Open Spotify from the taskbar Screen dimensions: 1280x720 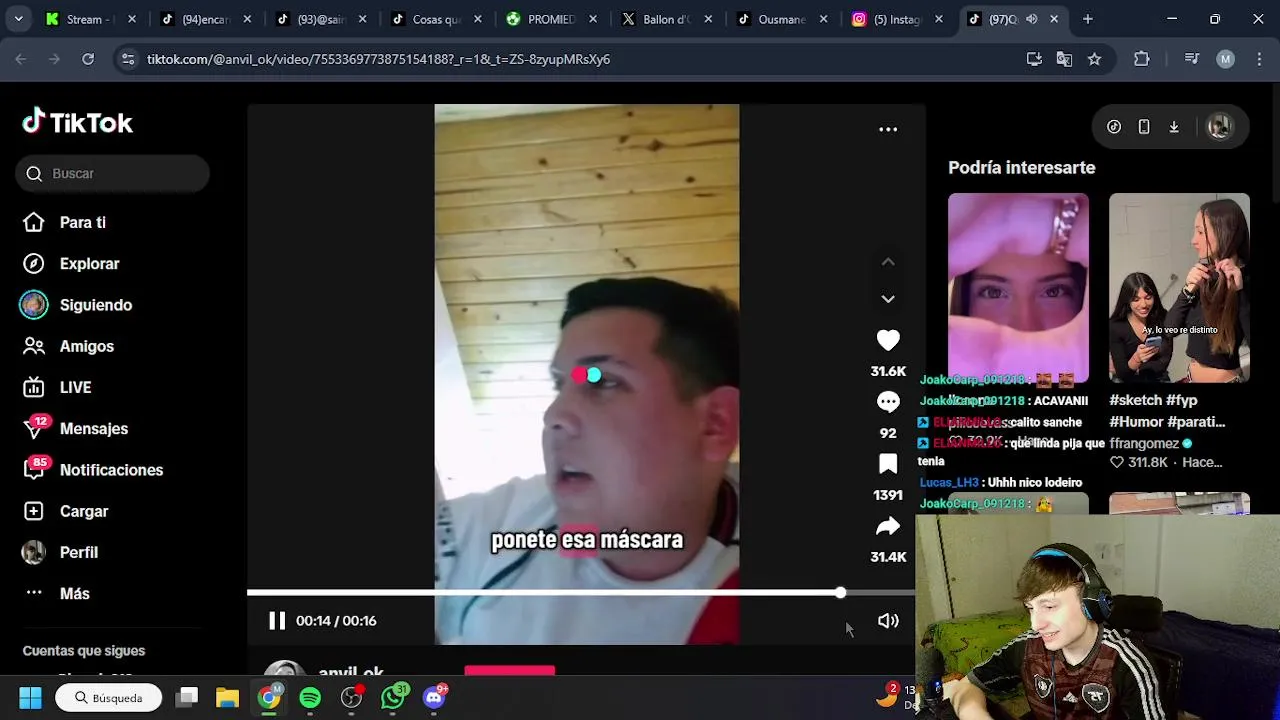click(310, 698)
